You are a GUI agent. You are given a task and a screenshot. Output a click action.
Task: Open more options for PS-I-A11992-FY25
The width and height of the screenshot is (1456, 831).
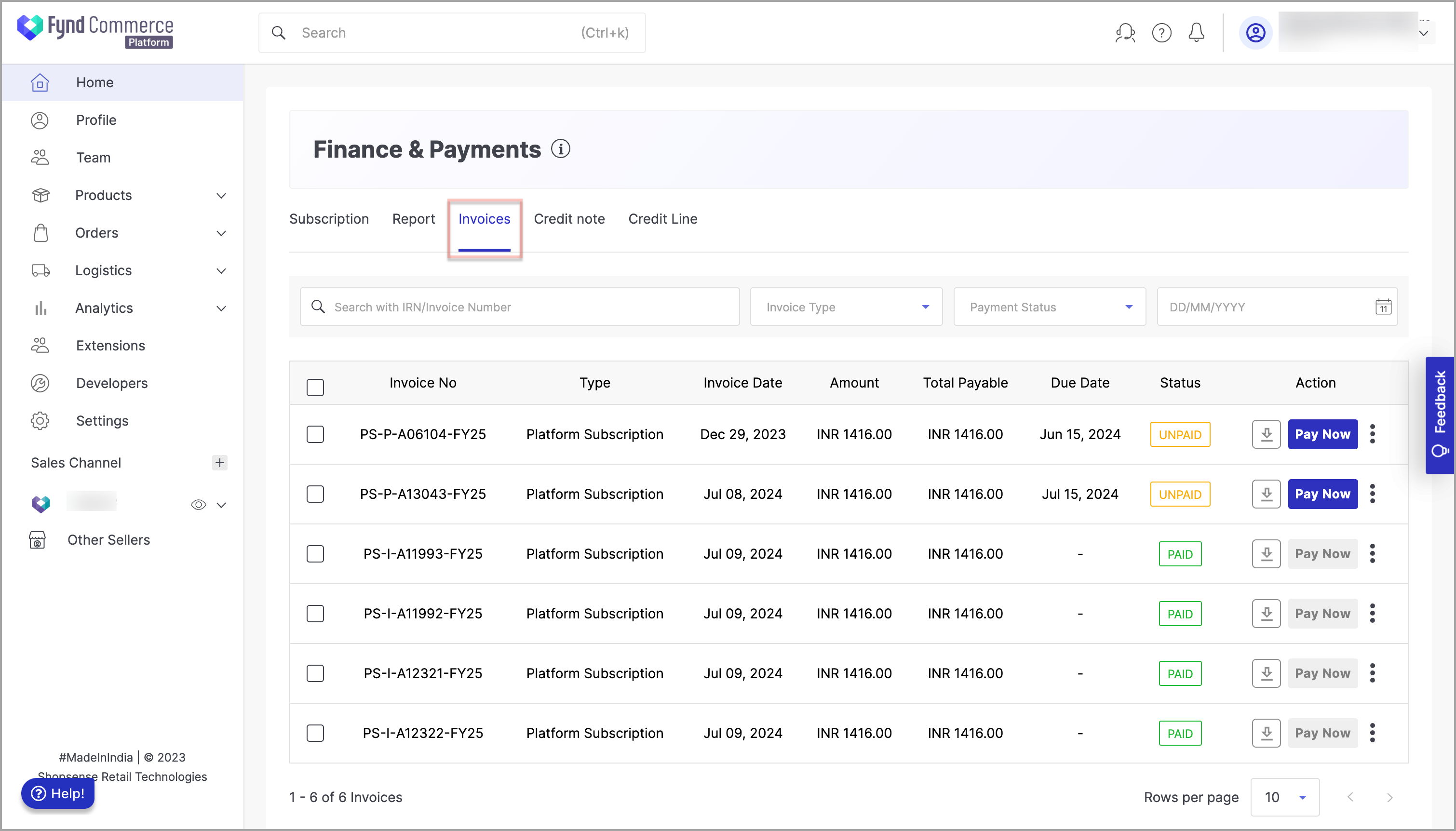(x=1373, y=614)
